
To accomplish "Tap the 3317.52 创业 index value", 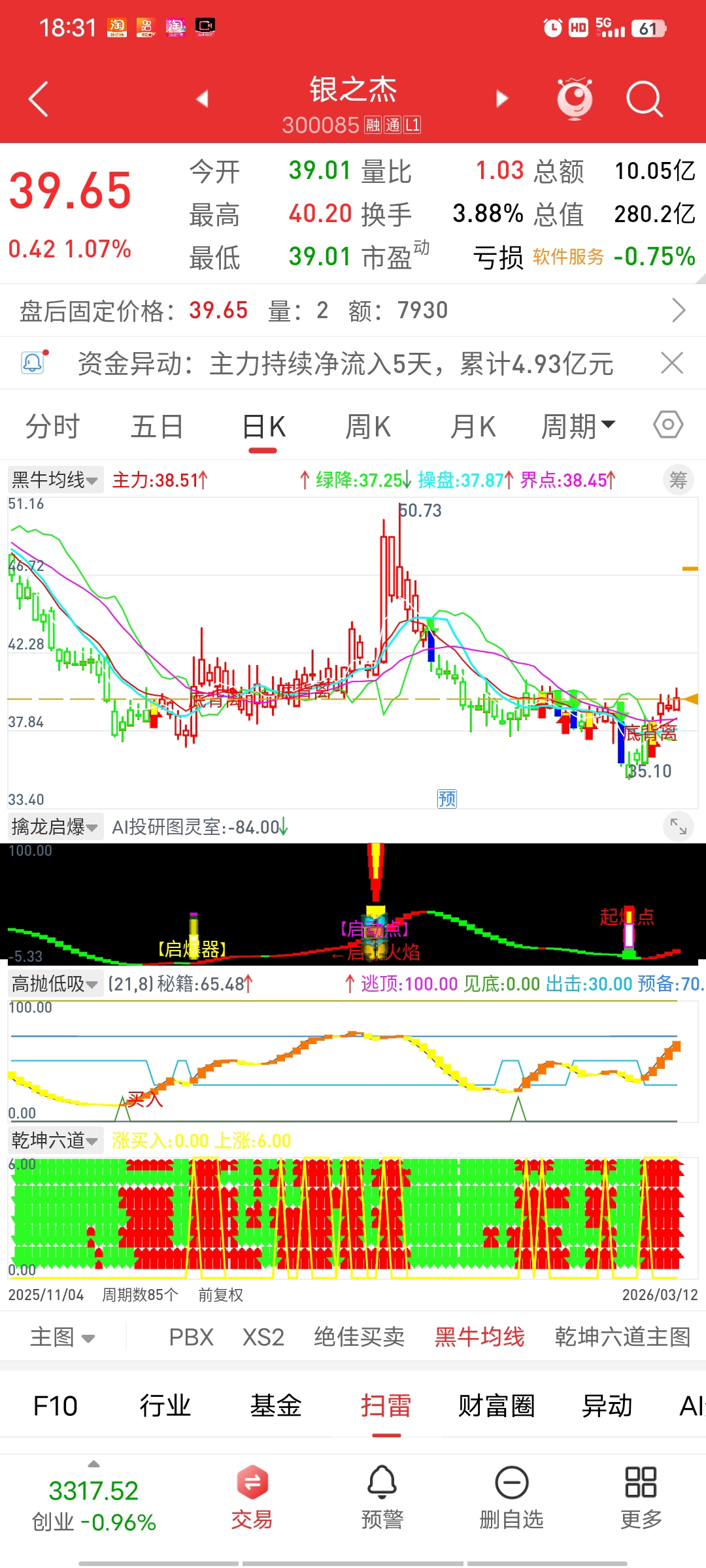I will 93,1491.
